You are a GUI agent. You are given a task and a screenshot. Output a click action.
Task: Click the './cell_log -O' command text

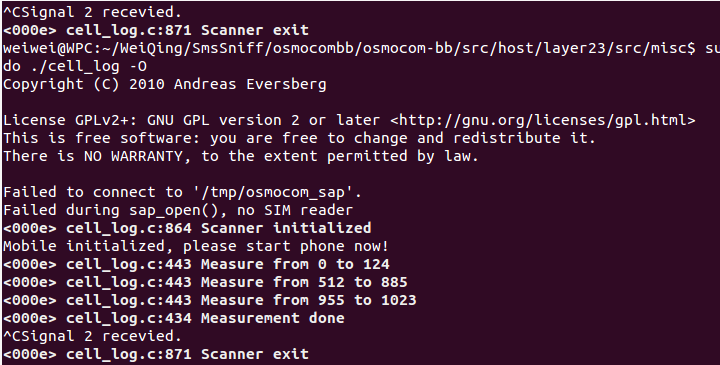pyautogui.click(x=89, y=67)
